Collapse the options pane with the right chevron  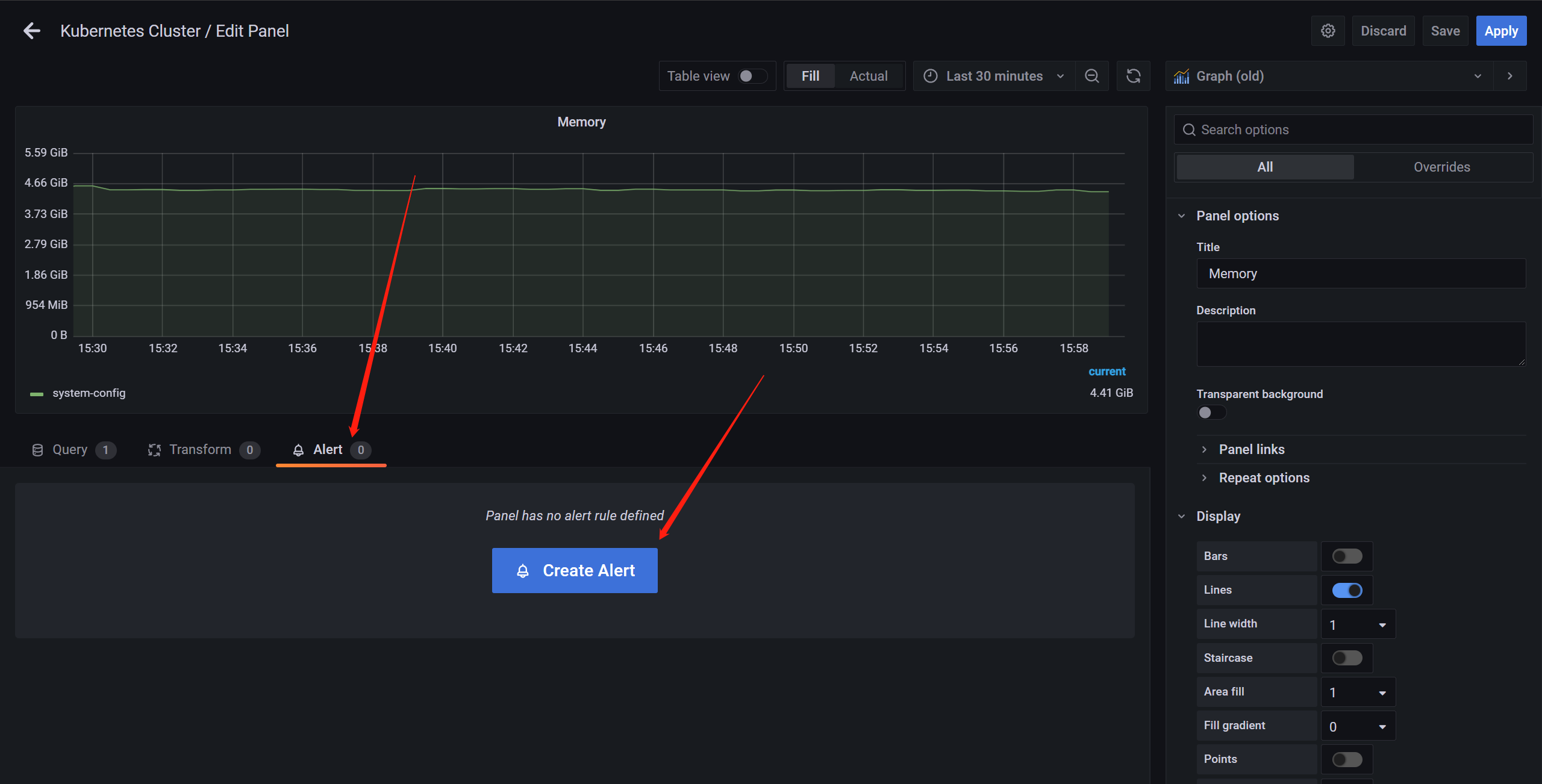coord(1509,76)
